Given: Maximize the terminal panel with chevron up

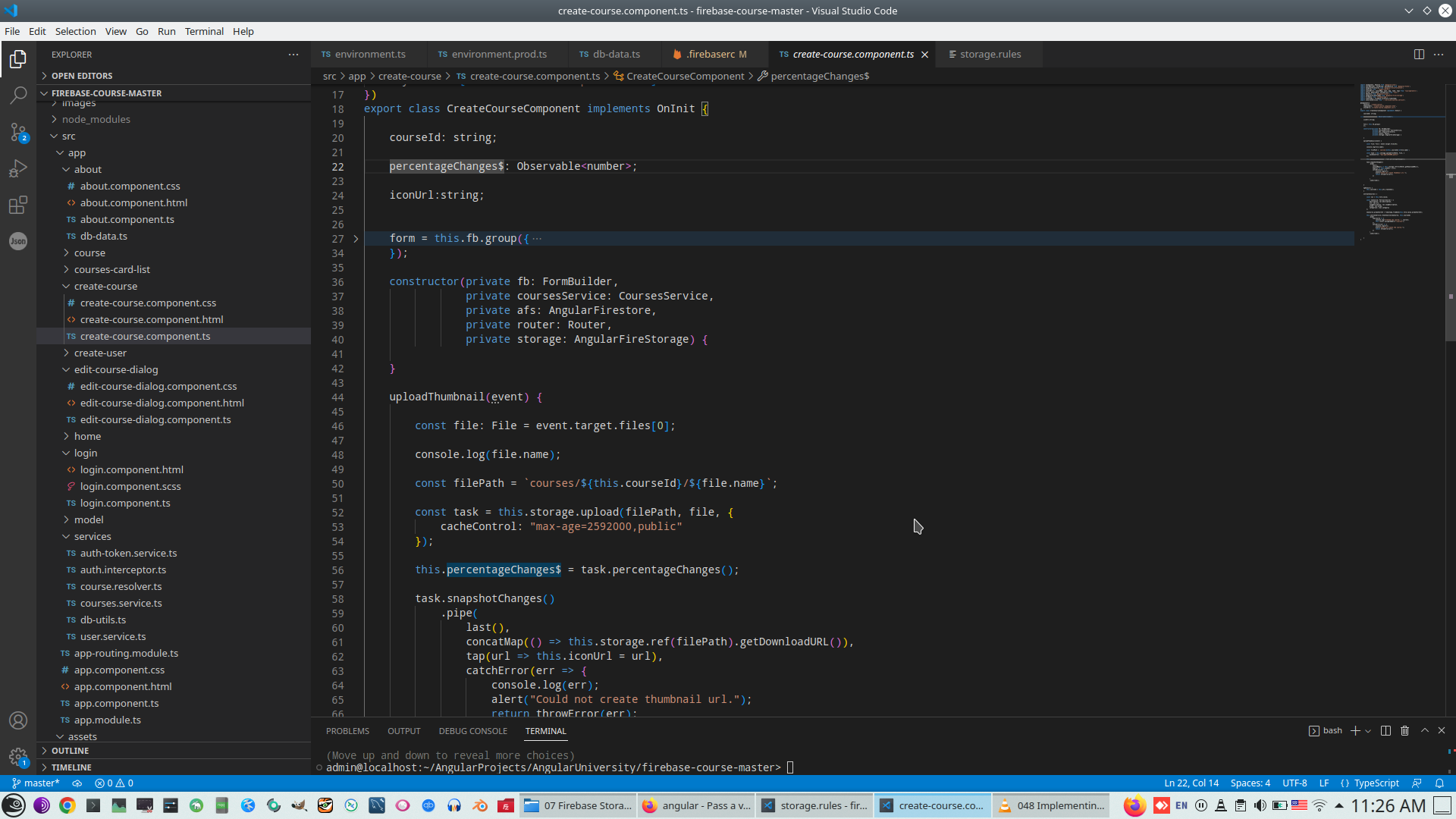Looking at the screenshot, I should pos(1425,731).
